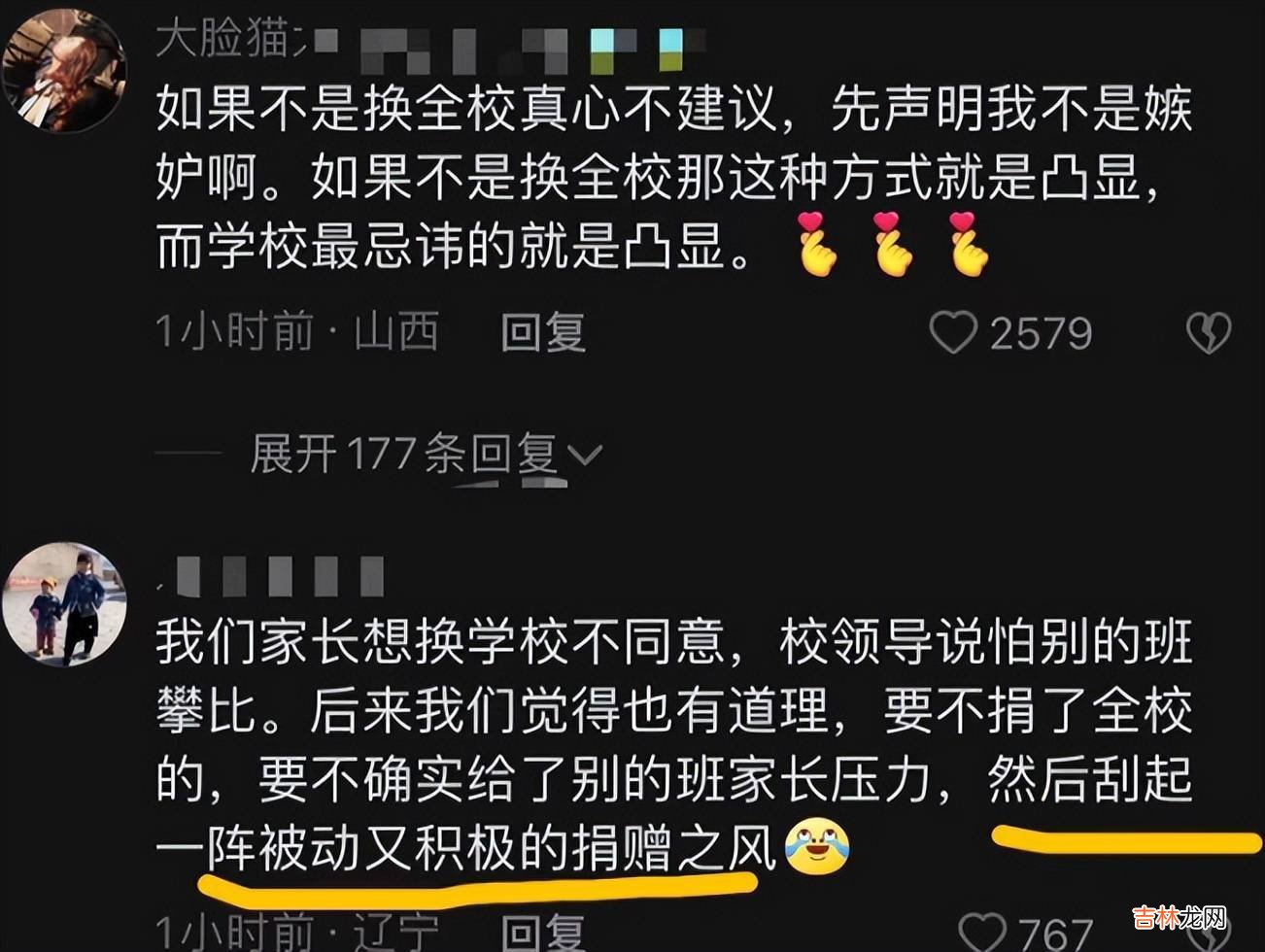
Task: Reply to the 辽宁 comment
Action: 543,933
